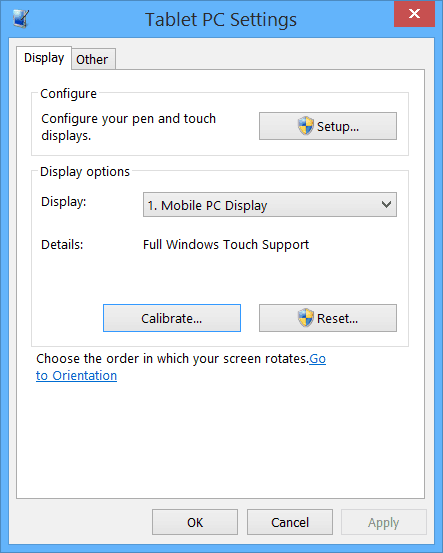This screenshot has width=443, height=553.
Task: Confirm settings with the OK button
Action: [x=195, y=522]
